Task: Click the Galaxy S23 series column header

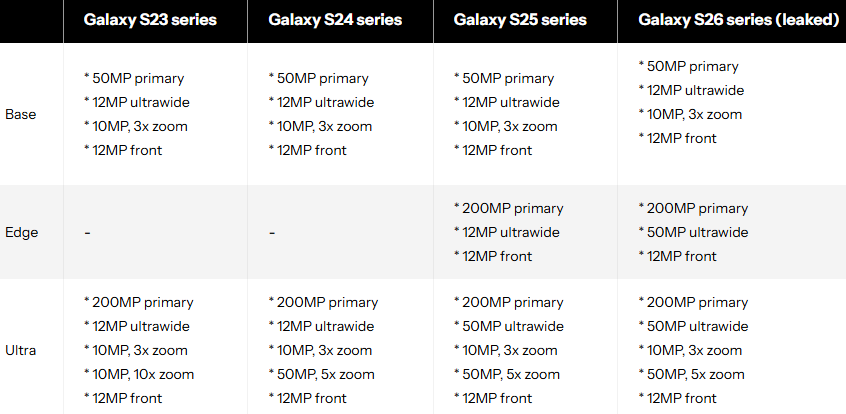Action: click(147, 20)
